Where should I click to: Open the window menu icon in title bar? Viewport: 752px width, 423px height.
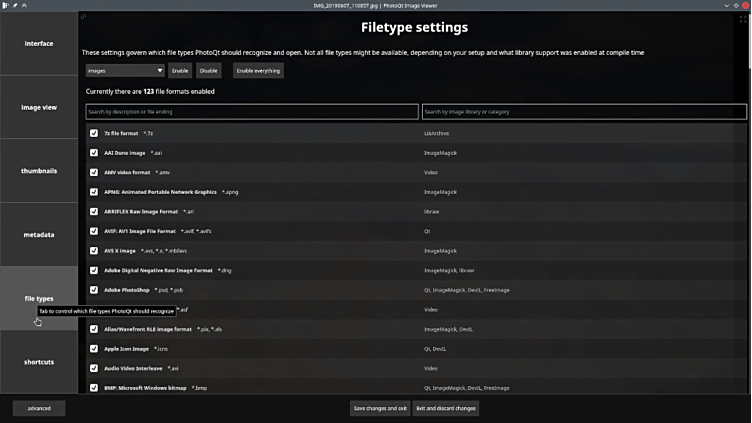pos(5,5)
